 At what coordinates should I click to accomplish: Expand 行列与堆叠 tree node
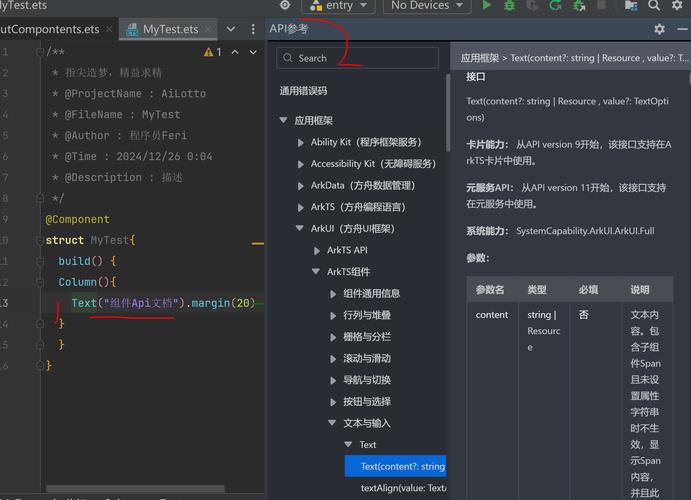coord(333,315)
